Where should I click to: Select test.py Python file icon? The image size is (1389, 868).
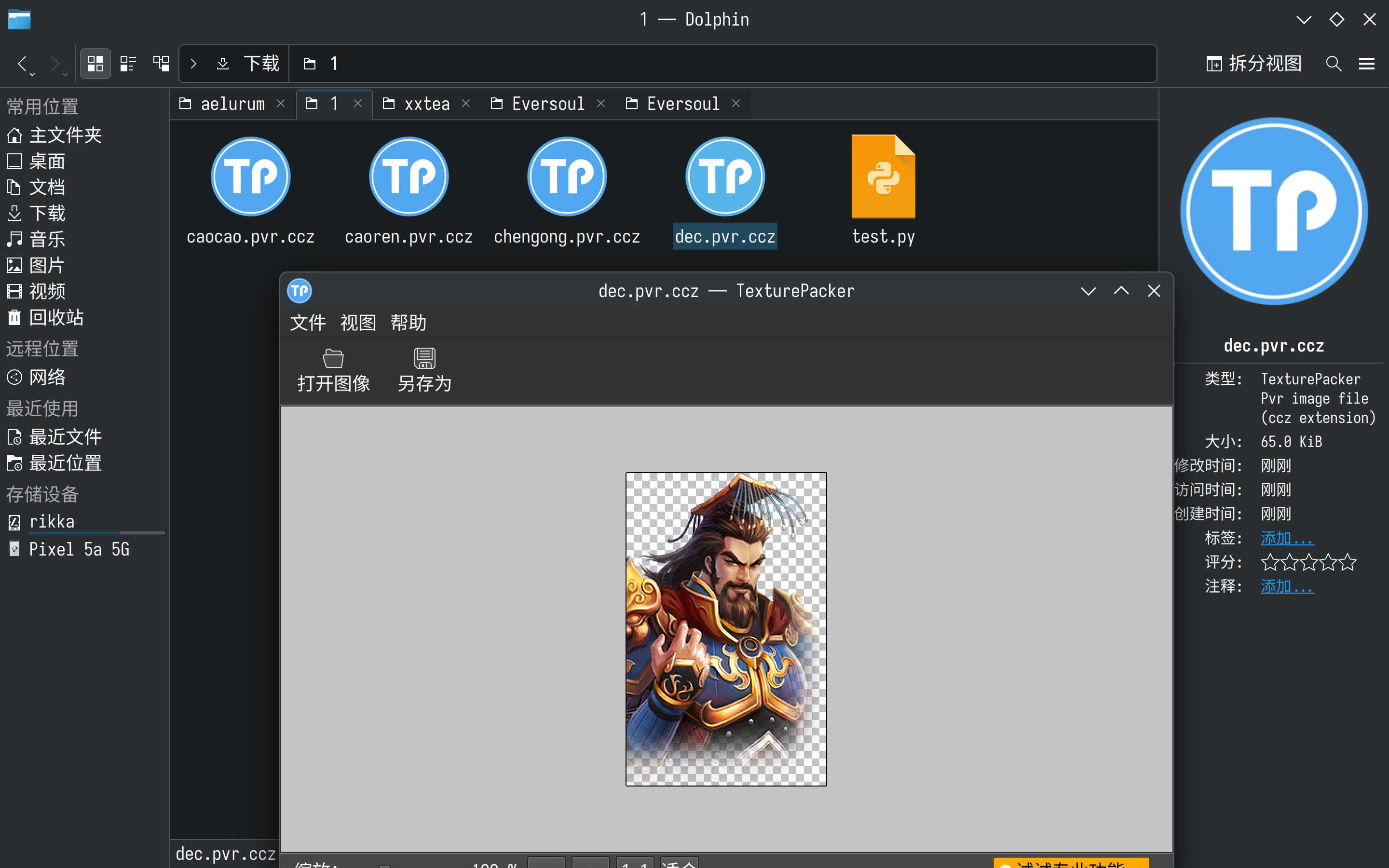click(884, 176)
